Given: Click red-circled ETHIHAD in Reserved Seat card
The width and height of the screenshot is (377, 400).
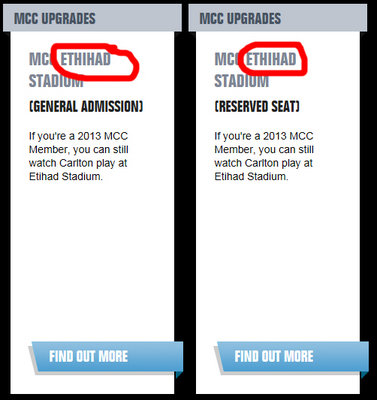Looking at the screenshot, I should pyautogui.click(x=271, y=60).
